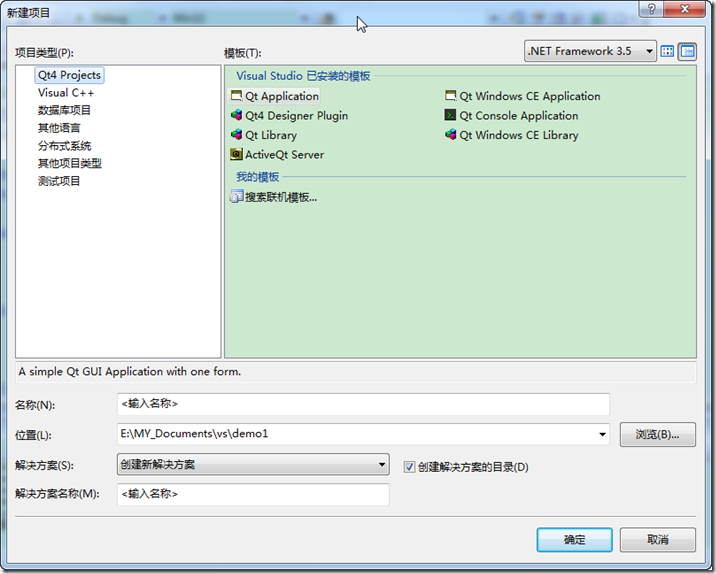Open the 创建新解决方案 solution dropdown
The image size is (716, 574).
point(253,464)
